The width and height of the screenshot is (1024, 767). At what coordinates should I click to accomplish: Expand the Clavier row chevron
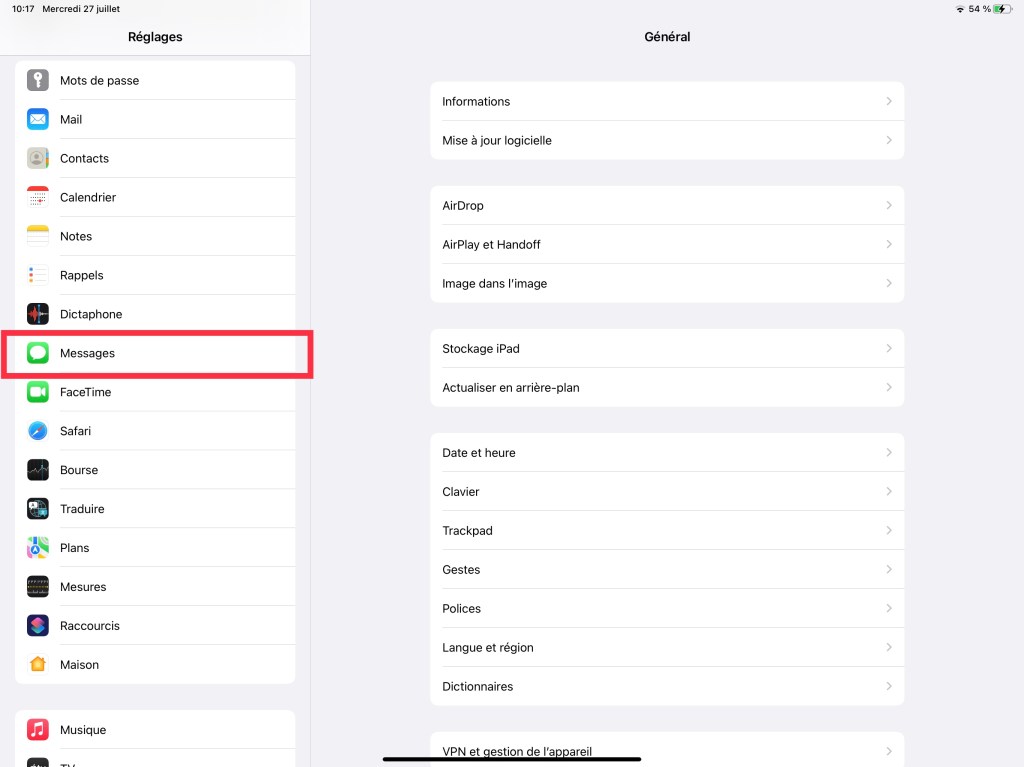point(889,492)
